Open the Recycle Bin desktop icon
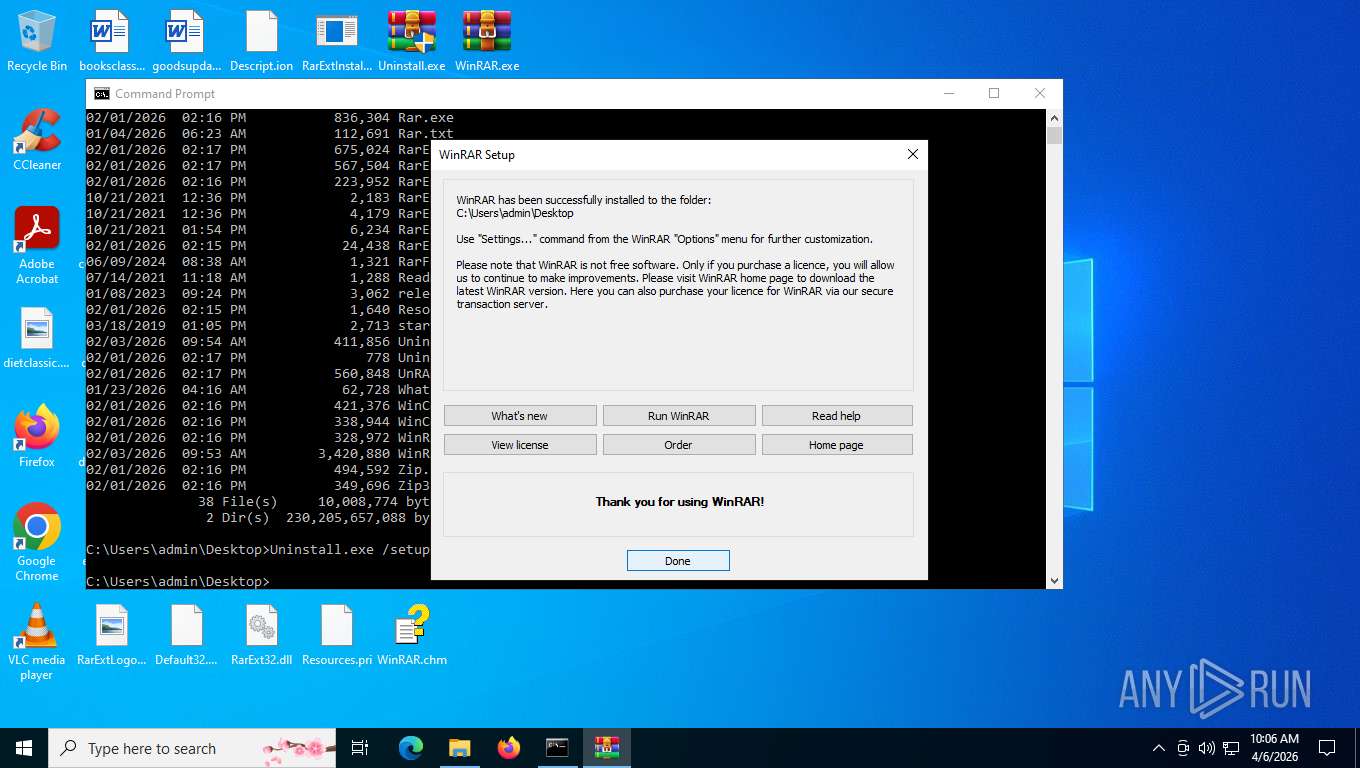This screenshot has width=1360, height=768. pyautogui.click(x=37, y=42)
